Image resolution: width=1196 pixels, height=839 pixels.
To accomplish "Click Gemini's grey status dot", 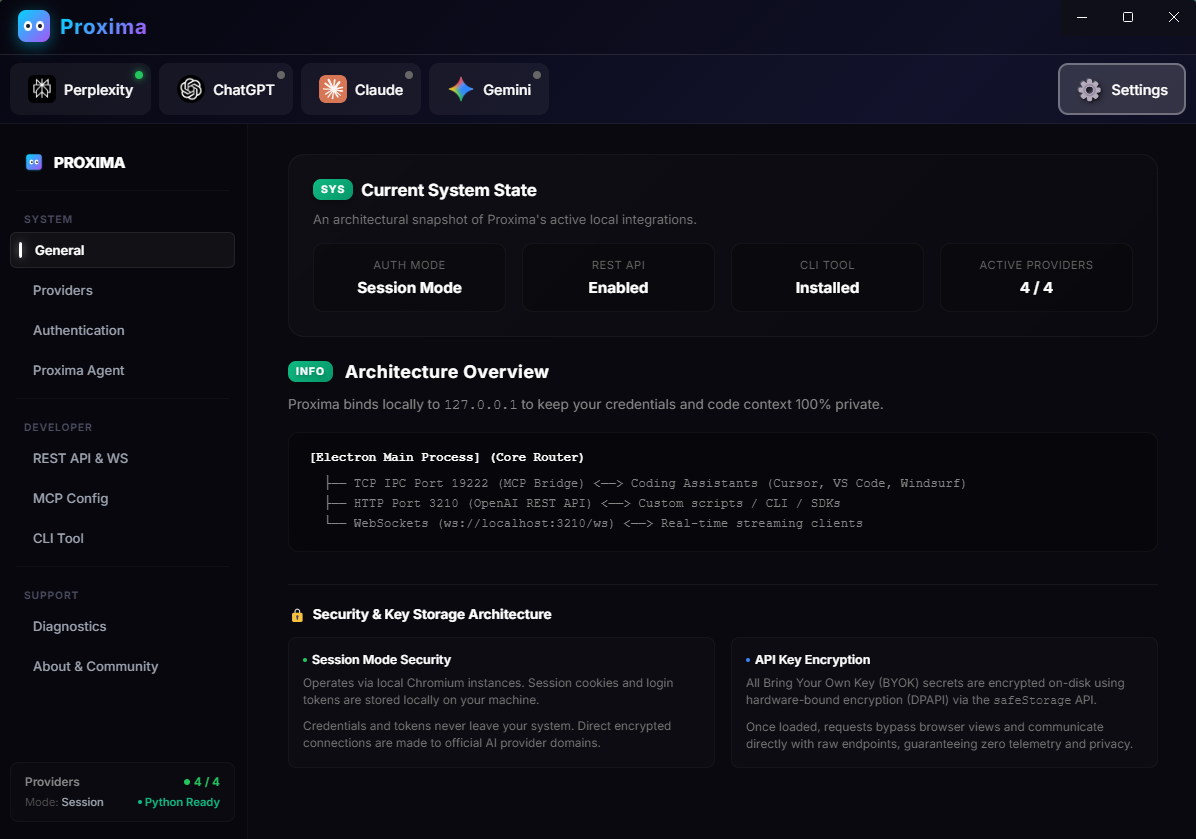I will pos(537,75).
